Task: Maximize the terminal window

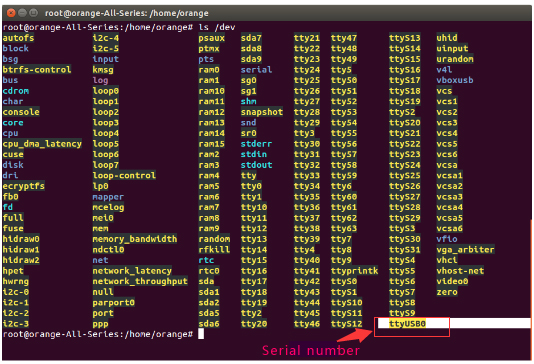Action: click(x=33, y=13)
